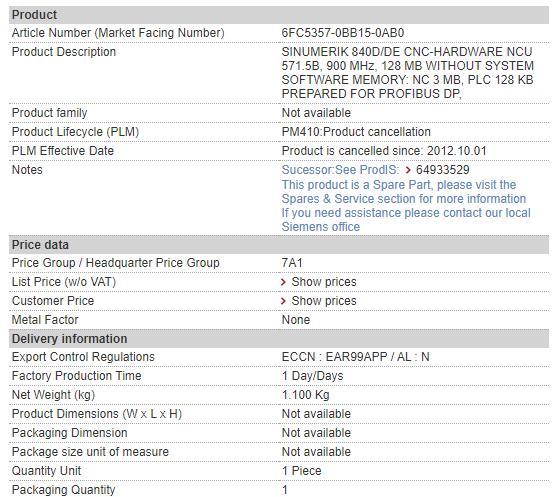This screenshot has width=557, height=497.
Task: Click the red arrow before 64933529
Action: click(408, 170)
